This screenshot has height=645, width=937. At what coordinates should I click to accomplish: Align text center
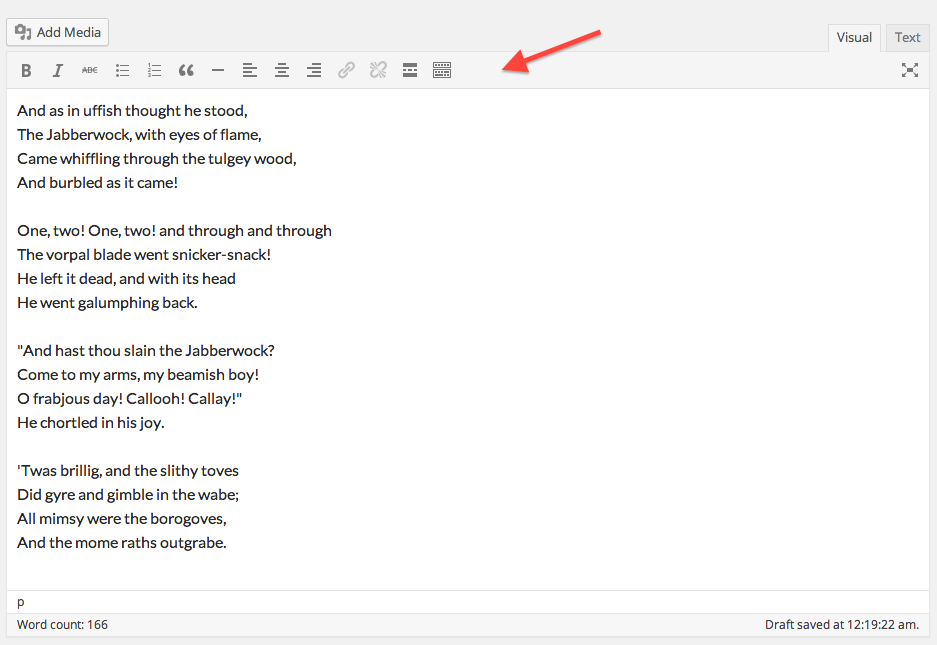coord(282,71)
